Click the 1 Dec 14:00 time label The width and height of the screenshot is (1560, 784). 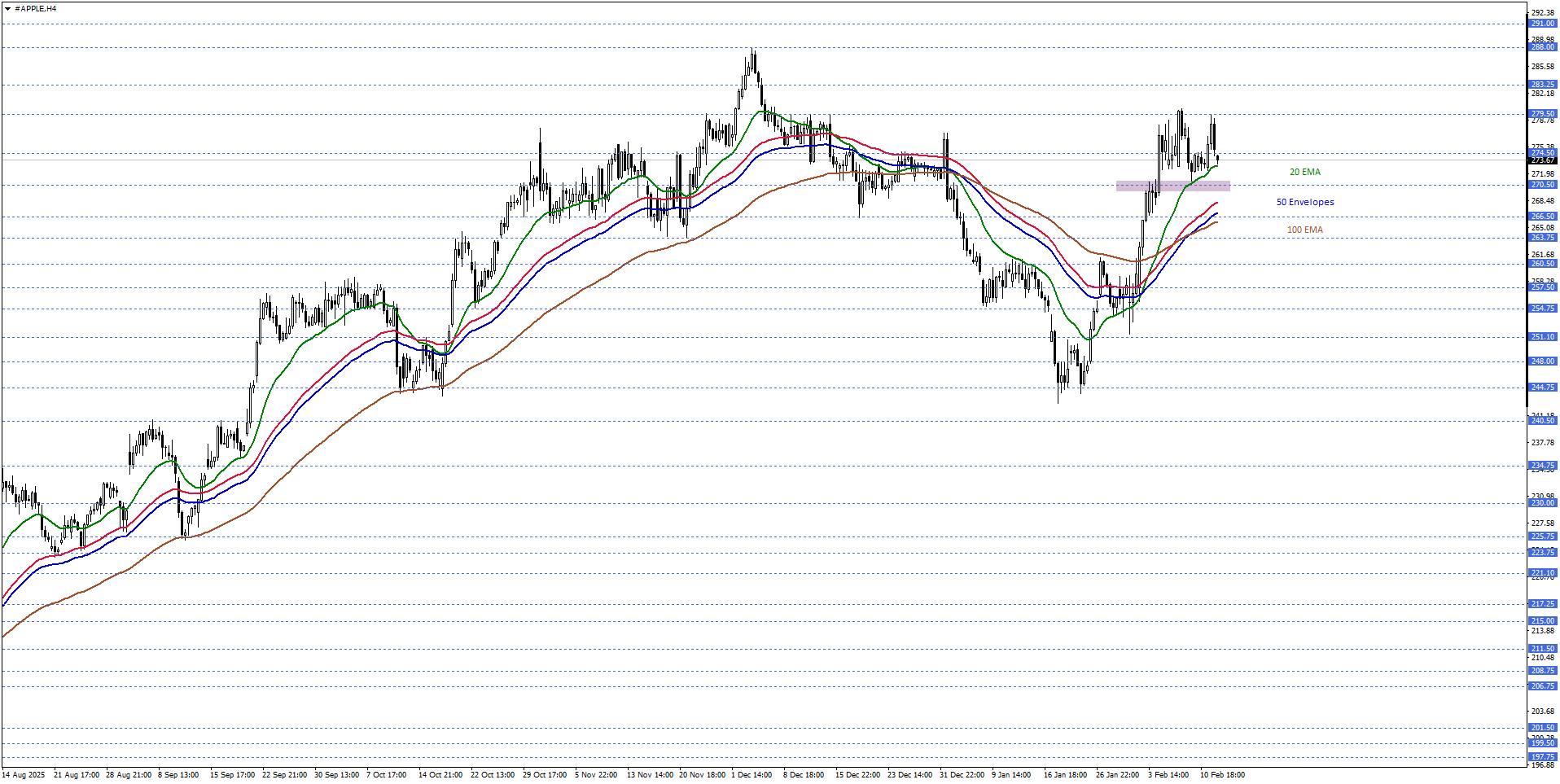point(752,775)
